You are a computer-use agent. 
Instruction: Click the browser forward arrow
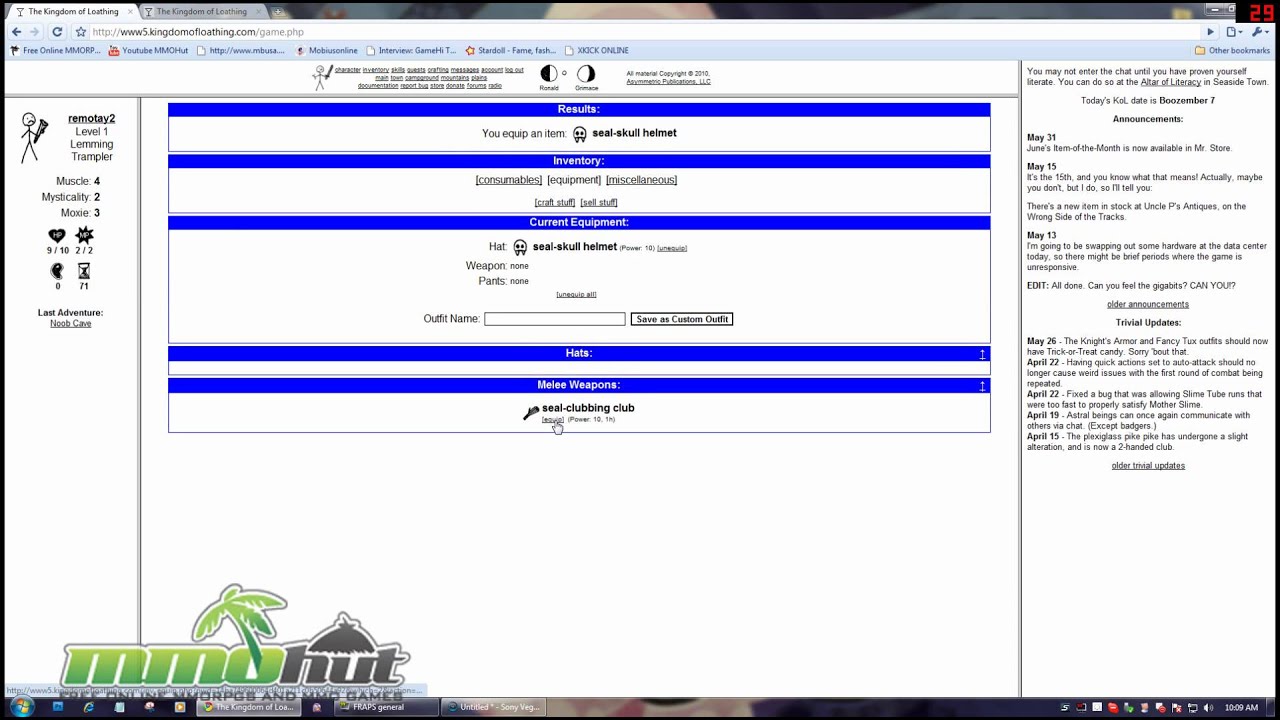click(34, 32)
